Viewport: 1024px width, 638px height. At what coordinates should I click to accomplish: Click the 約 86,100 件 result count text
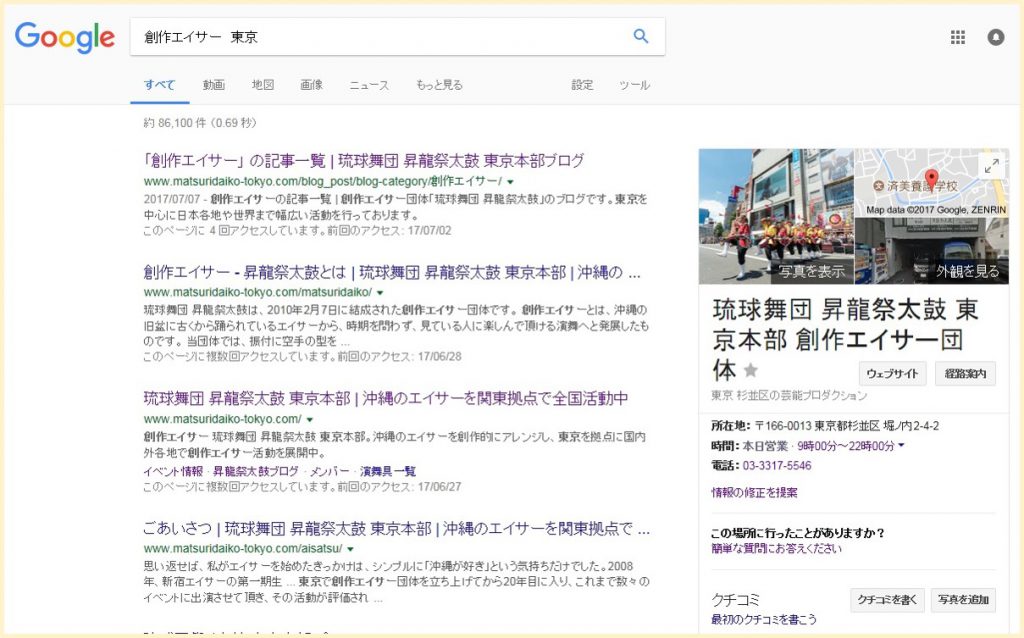click(174, 123)
